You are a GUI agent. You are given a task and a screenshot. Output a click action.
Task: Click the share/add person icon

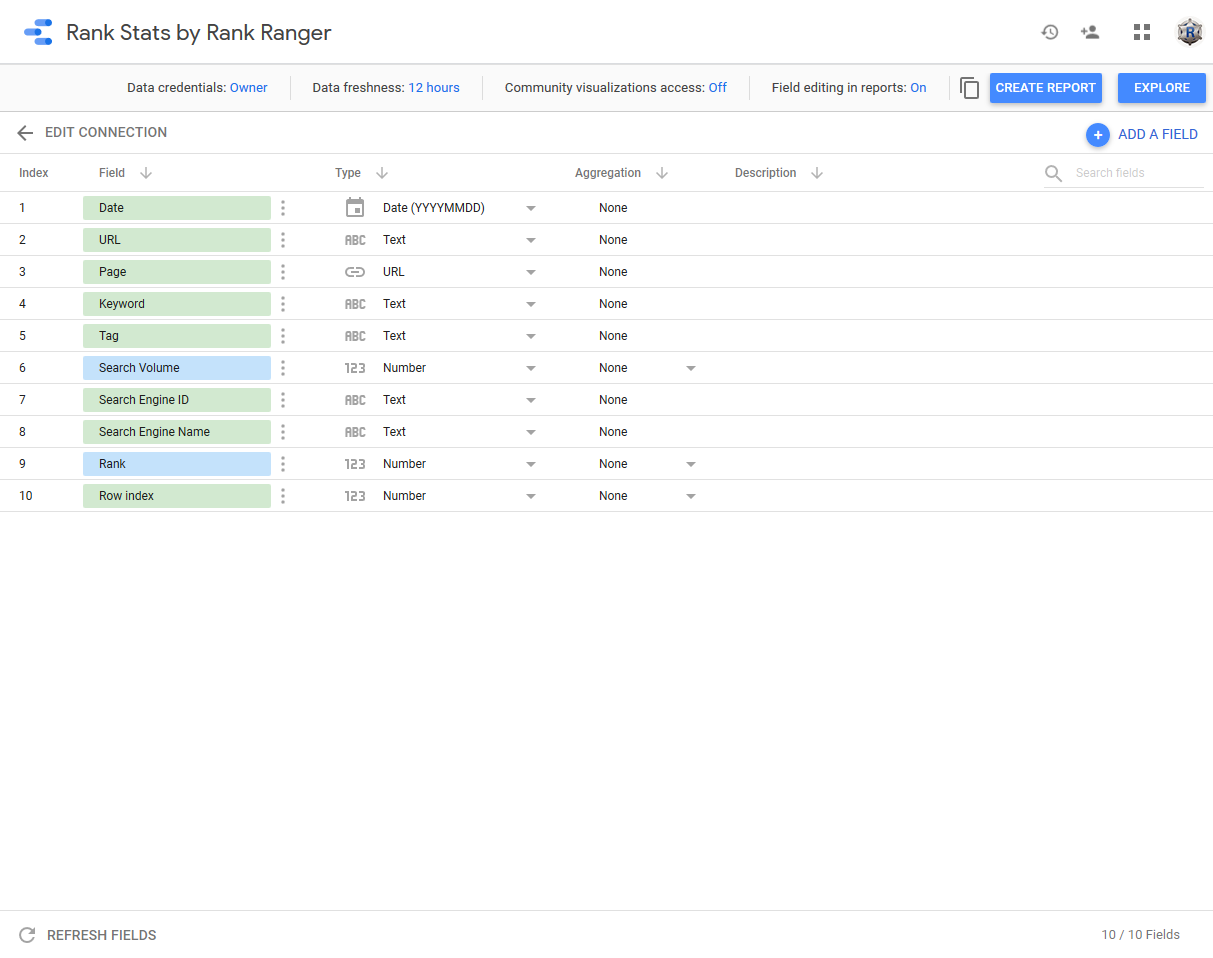[1090, 32]
